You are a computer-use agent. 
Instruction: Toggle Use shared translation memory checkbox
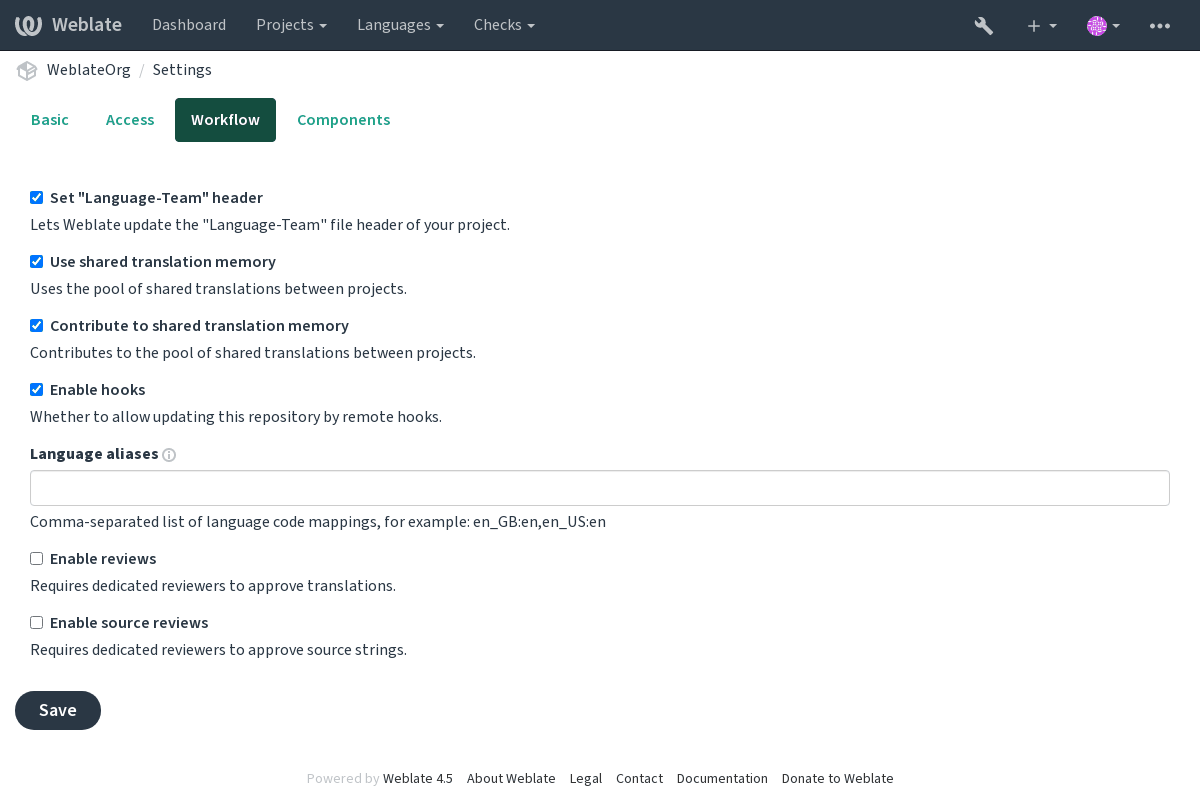(36, 262)
